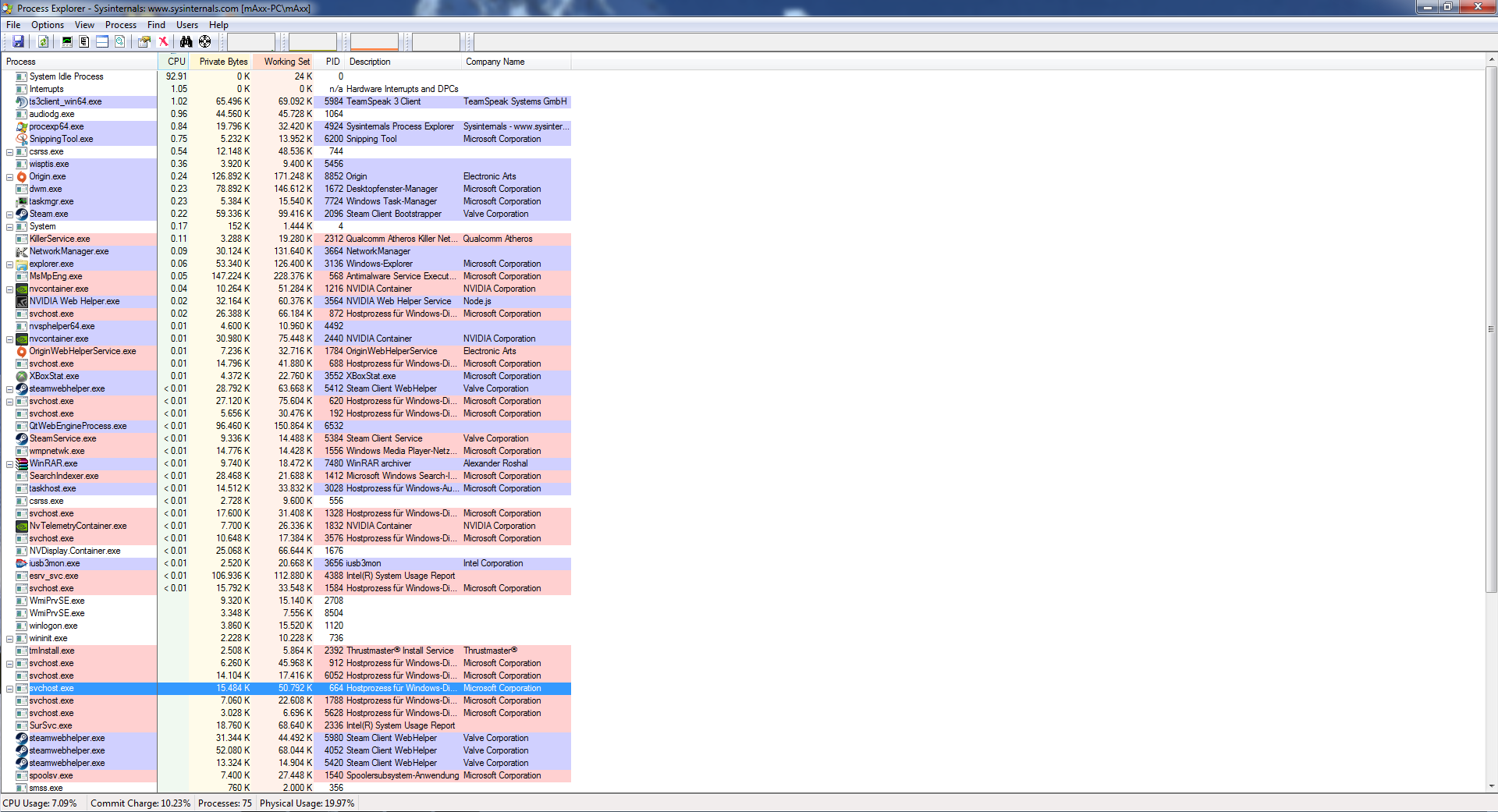This screenshot has height=812, width=1498.
Task: Click the taskmgr.exe process icon
Action: (22, 201)
